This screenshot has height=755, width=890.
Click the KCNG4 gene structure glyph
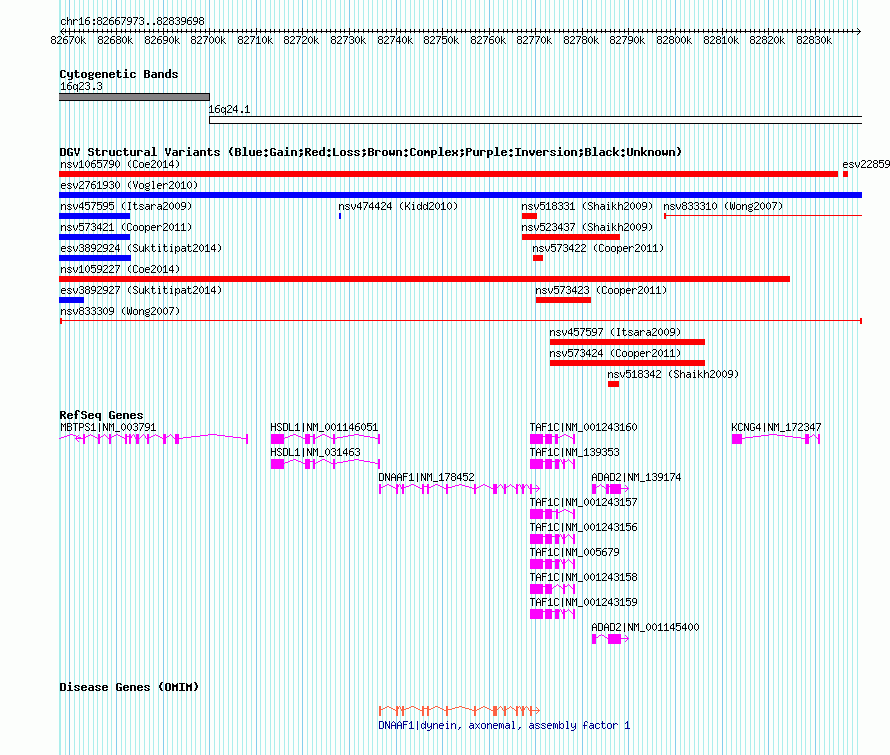point(776,438)
